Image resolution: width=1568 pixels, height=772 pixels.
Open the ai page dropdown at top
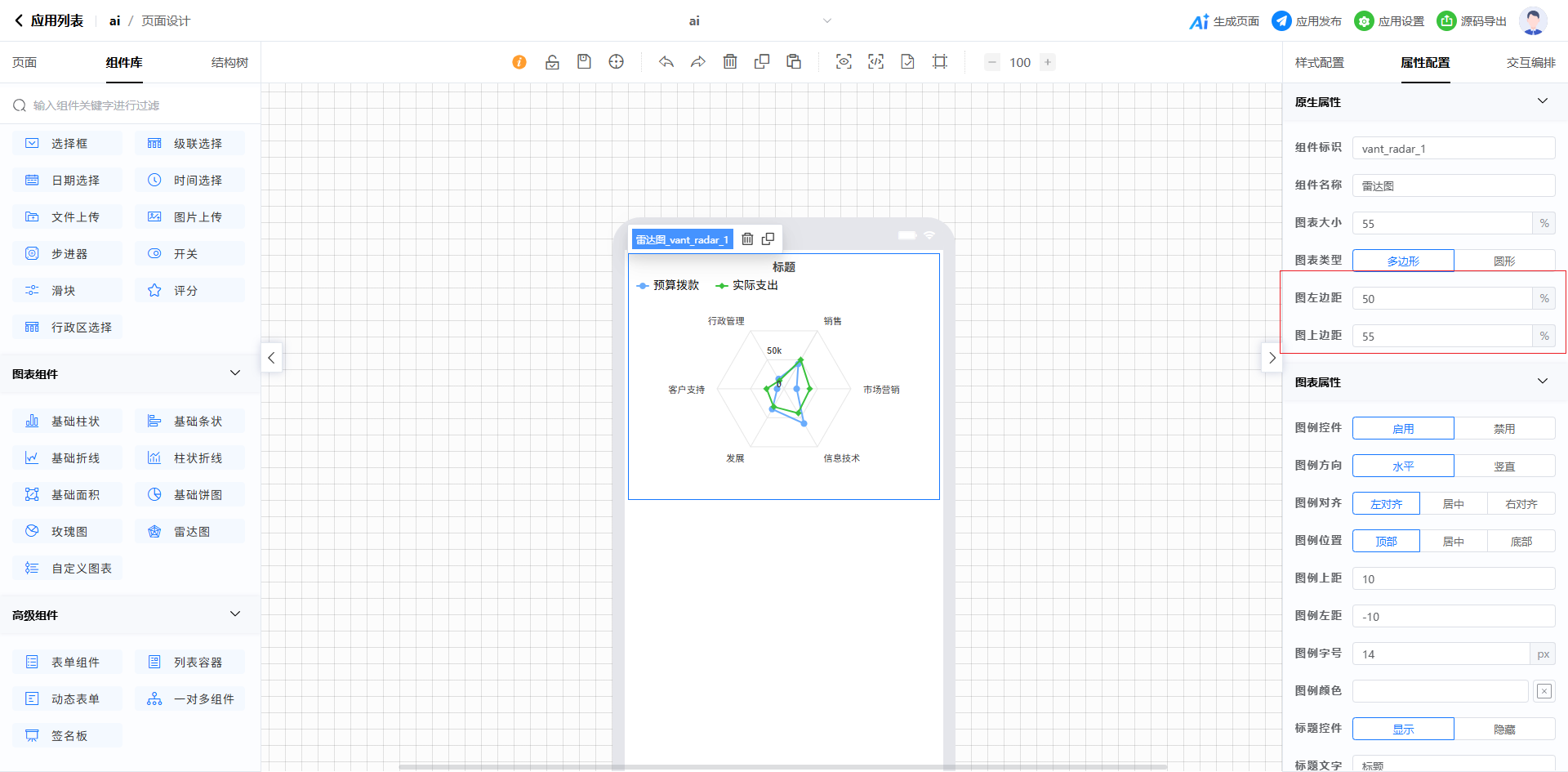826,21
